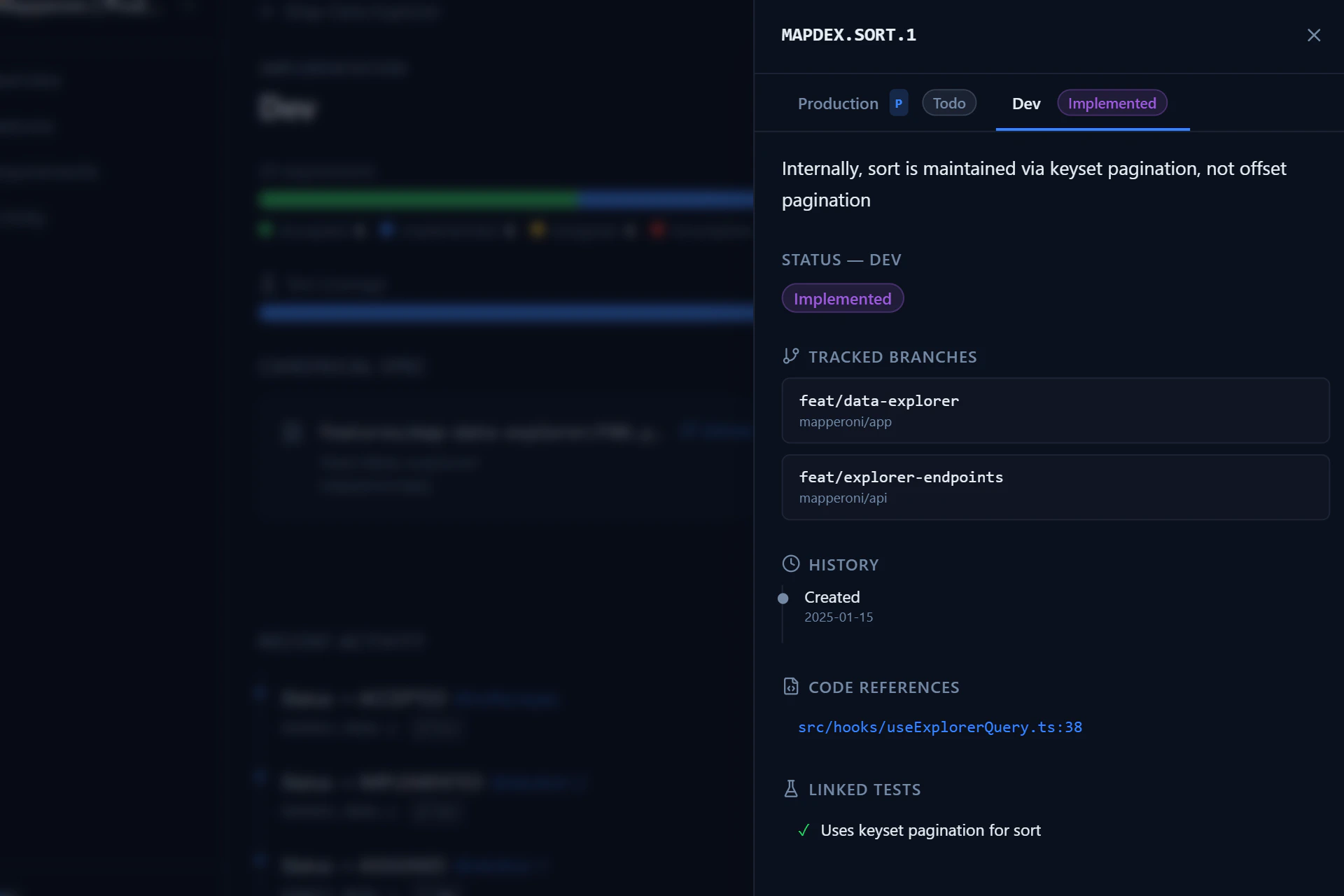Toggle the Implemented badge under Status — Dev
Screen dimensions: 1344x896
pyautogui.click(x=842, y=297)
